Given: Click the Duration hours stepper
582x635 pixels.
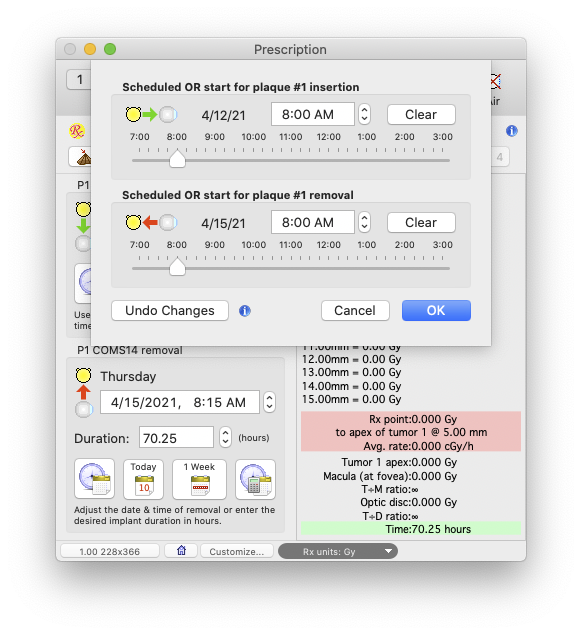Looking at the screenshot, I should coord(225,437).
